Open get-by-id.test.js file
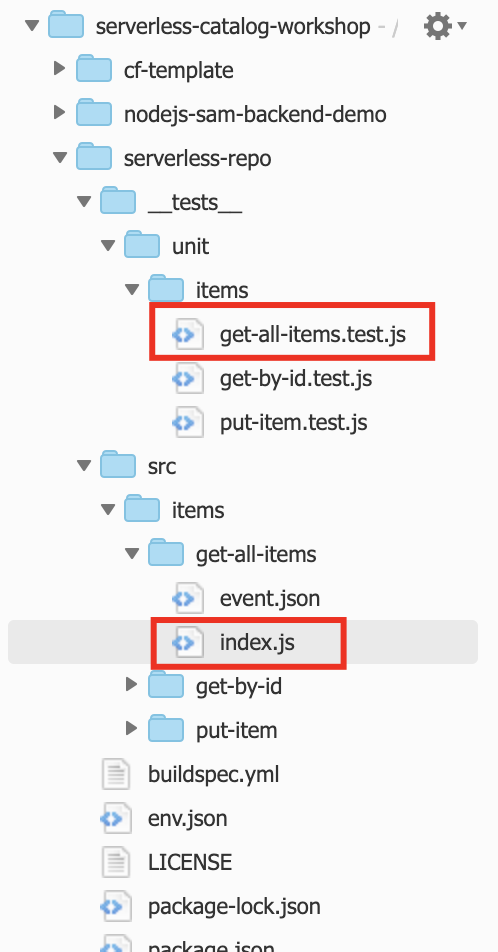 pyautogui.click(x=296, y=379)
